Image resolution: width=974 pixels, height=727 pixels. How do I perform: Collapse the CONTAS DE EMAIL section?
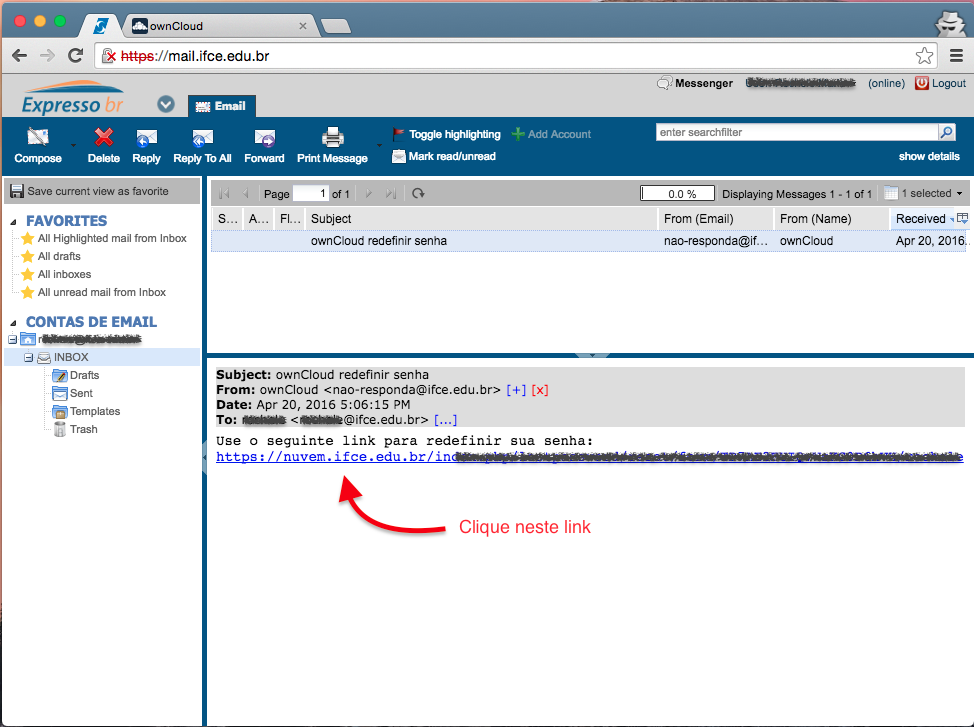(x=13, y=322)
